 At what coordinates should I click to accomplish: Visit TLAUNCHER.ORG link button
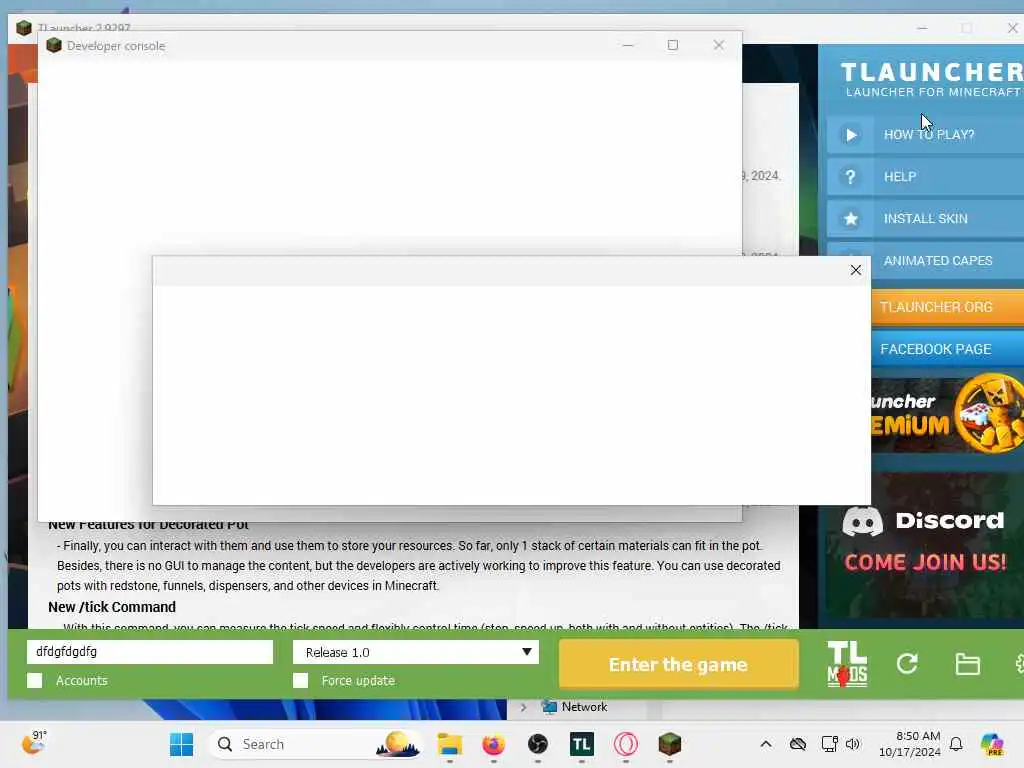pyautogui.click(x=948, y=307)
